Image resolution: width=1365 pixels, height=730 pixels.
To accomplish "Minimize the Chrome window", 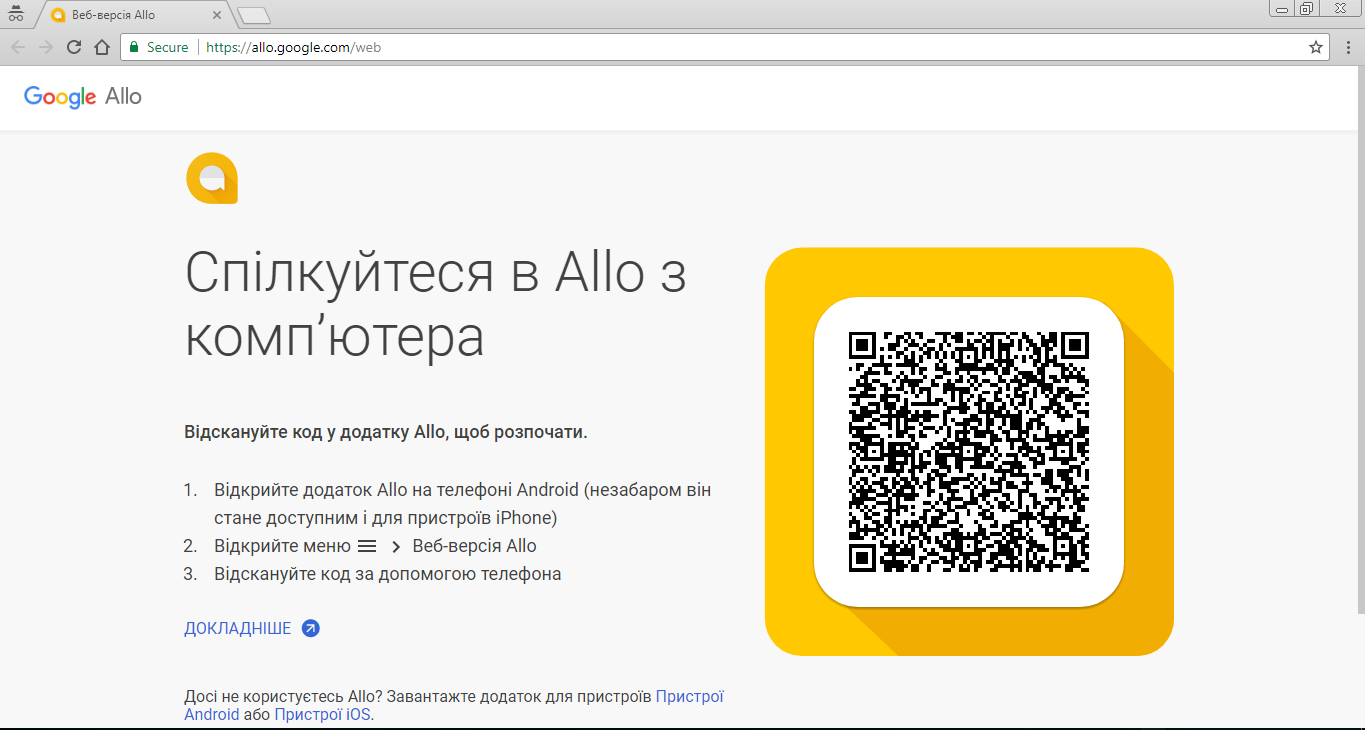I will point(1283,9).
